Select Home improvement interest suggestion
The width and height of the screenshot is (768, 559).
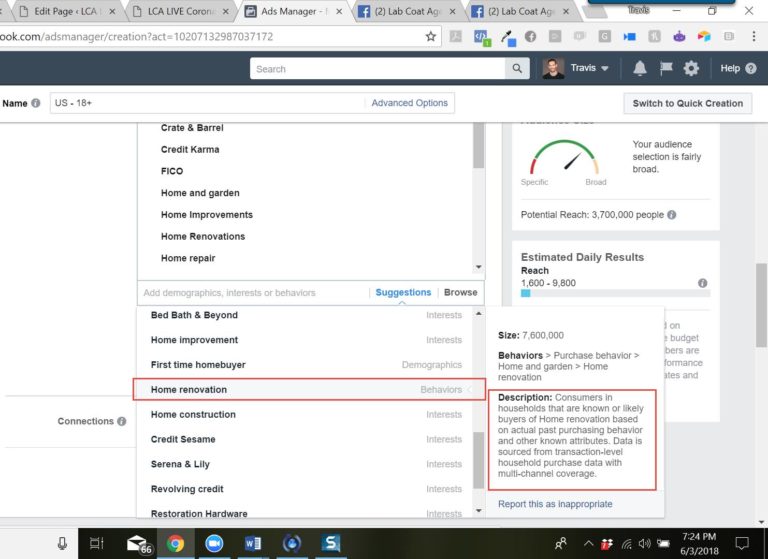coord(306,340)
